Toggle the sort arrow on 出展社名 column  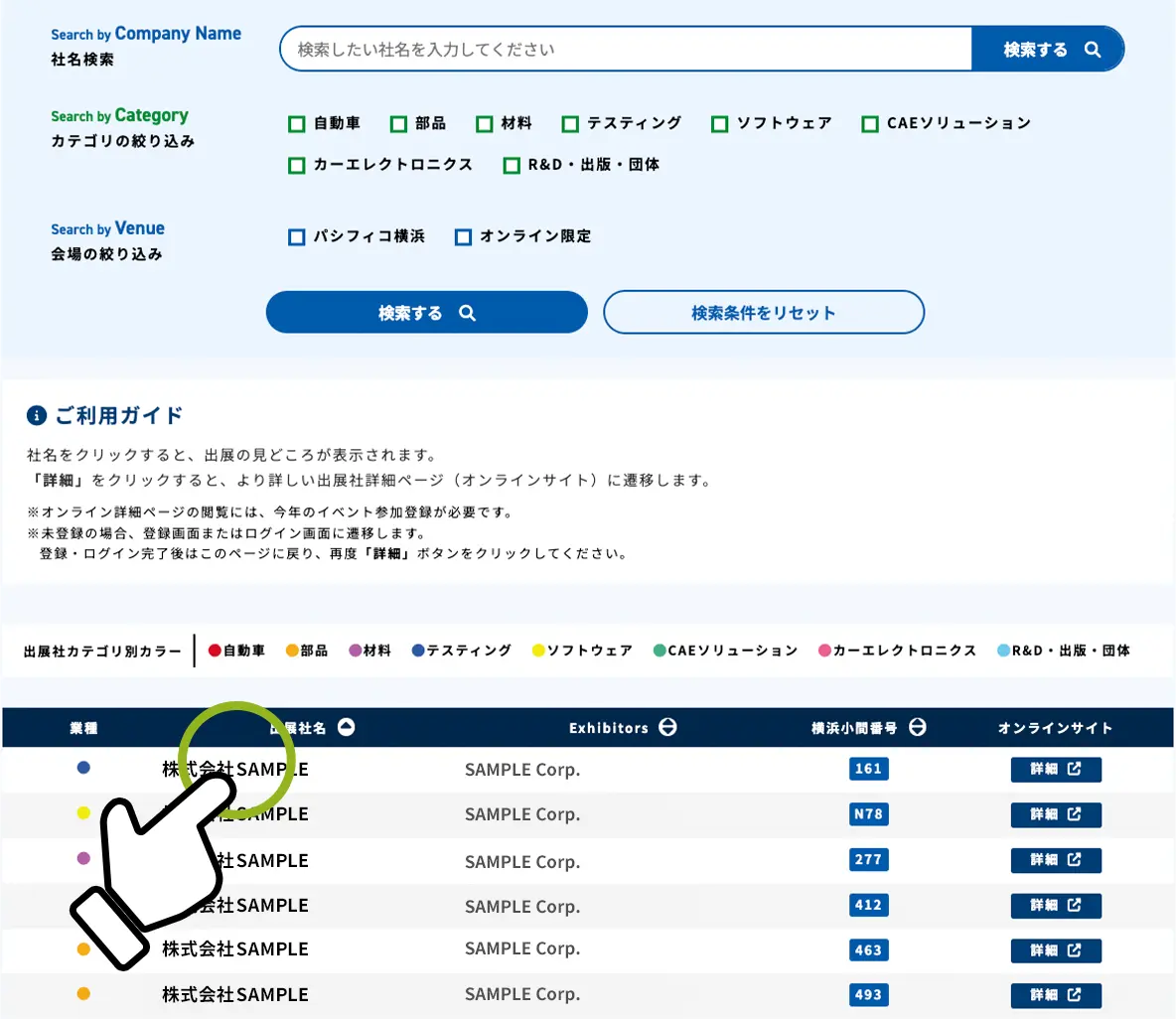345,727
